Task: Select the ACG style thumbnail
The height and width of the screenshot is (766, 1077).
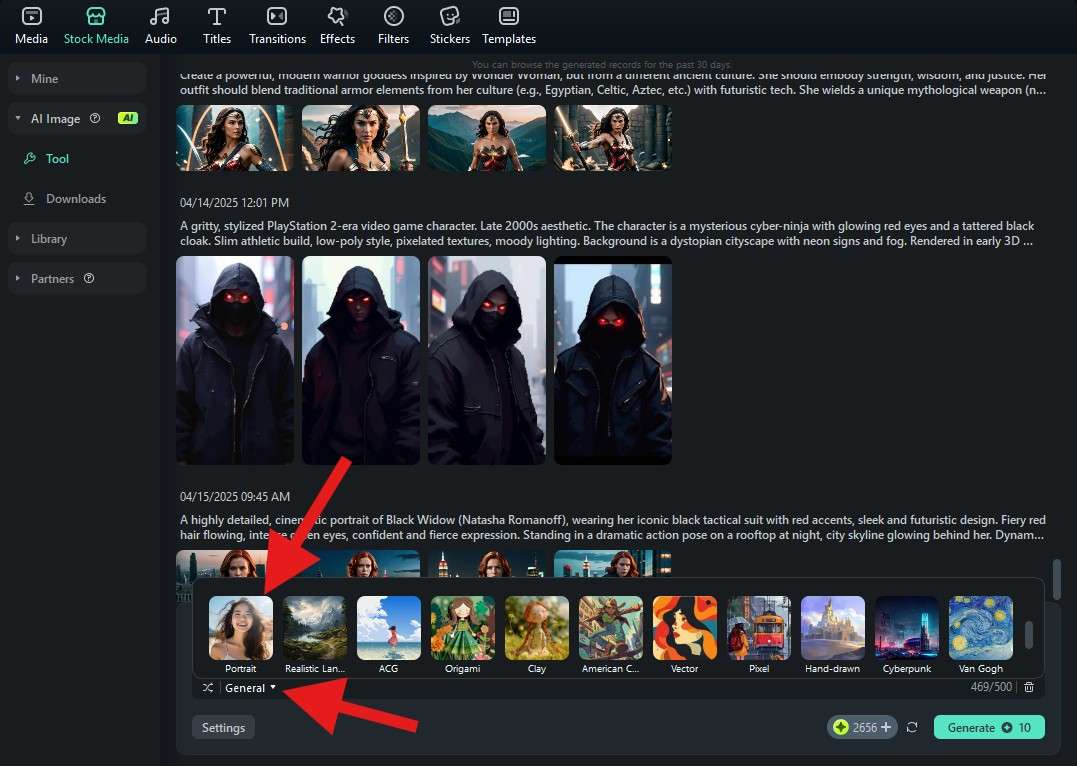Action: coord(389,628)
